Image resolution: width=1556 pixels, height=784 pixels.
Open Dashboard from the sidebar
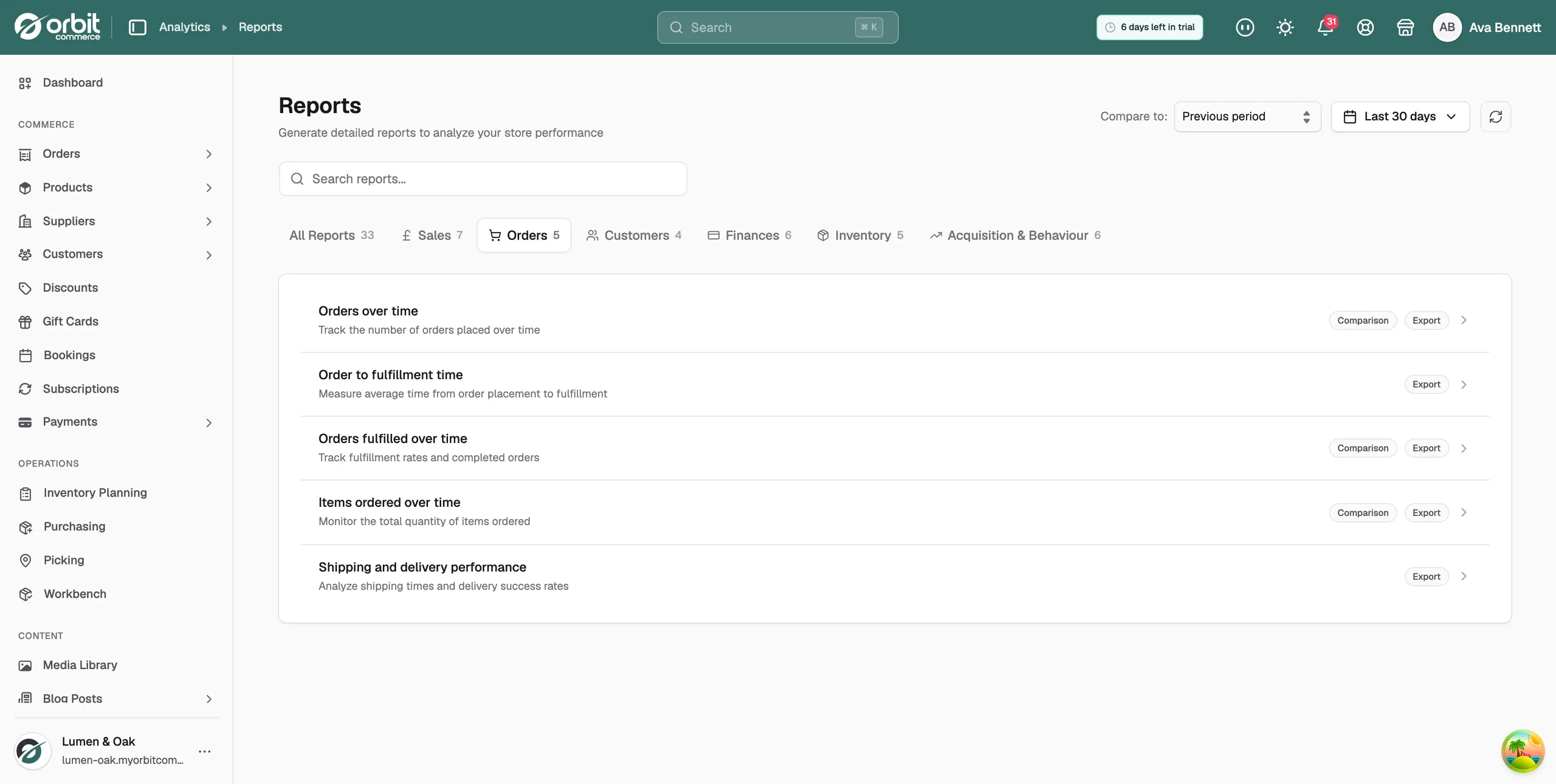[72, 83]
